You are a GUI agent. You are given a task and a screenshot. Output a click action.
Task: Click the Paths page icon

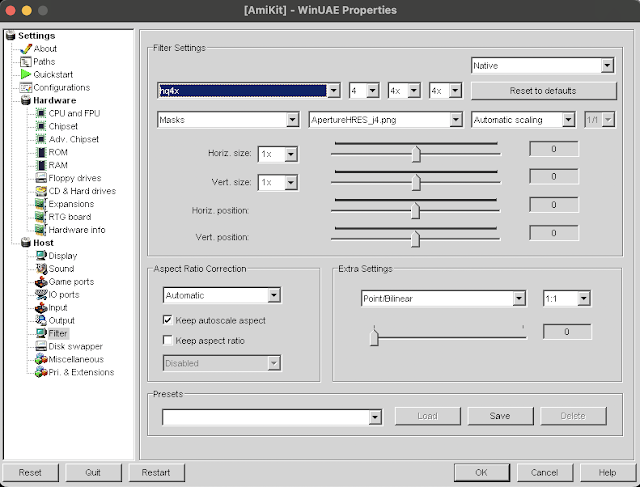pyautogui.click(x=25, y=62)
